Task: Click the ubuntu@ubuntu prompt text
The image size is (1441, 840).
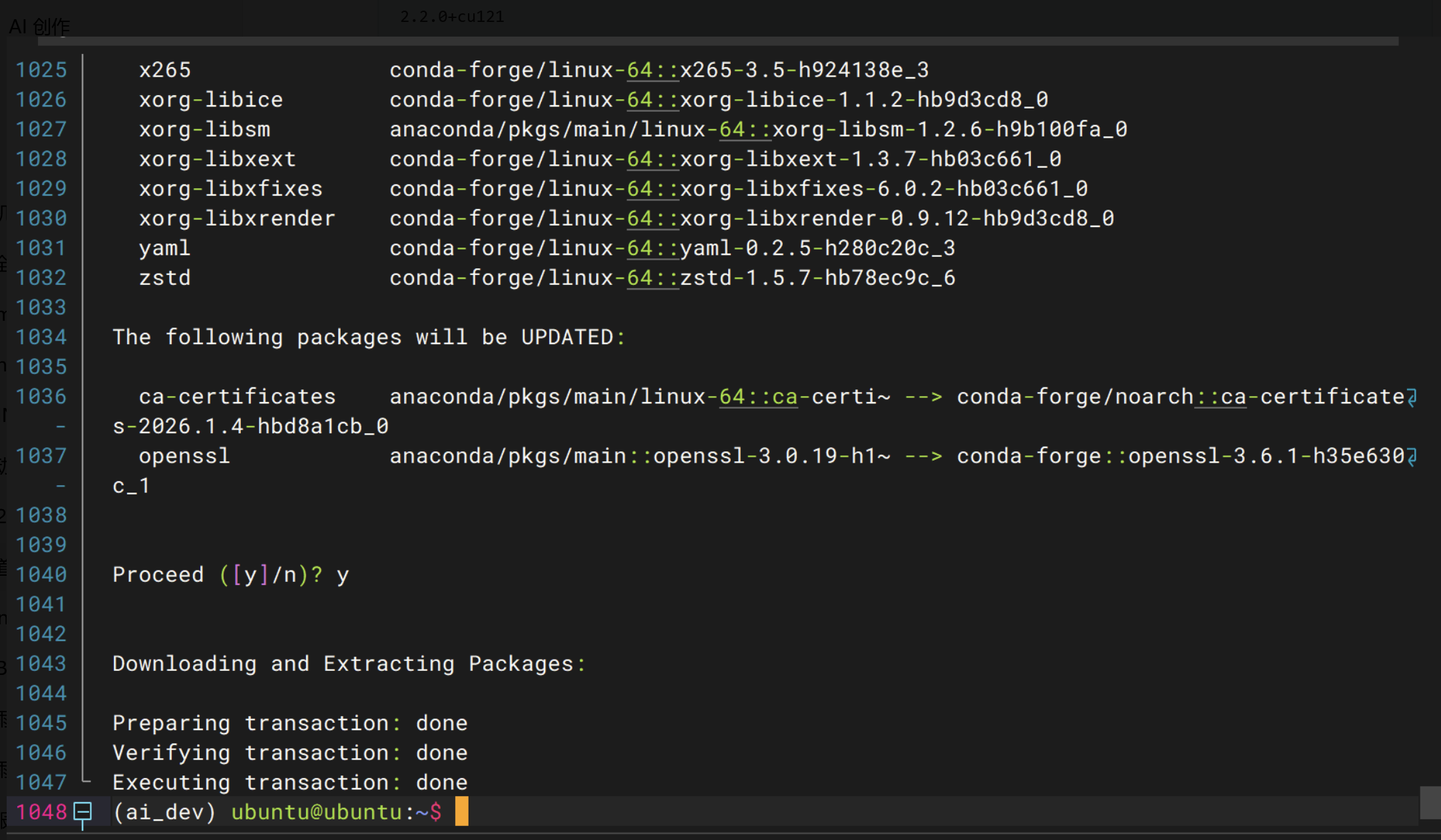Action: click(316, 812)
